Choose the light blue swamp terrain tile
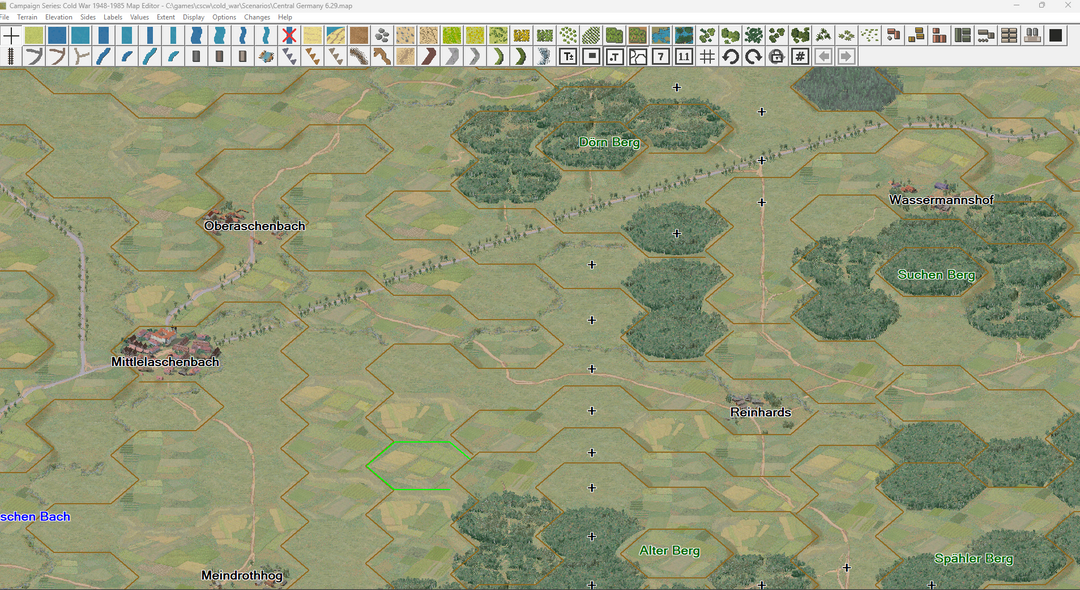Image resolution: width=1080 pixels, height=590 pixels. click(661, 34)
